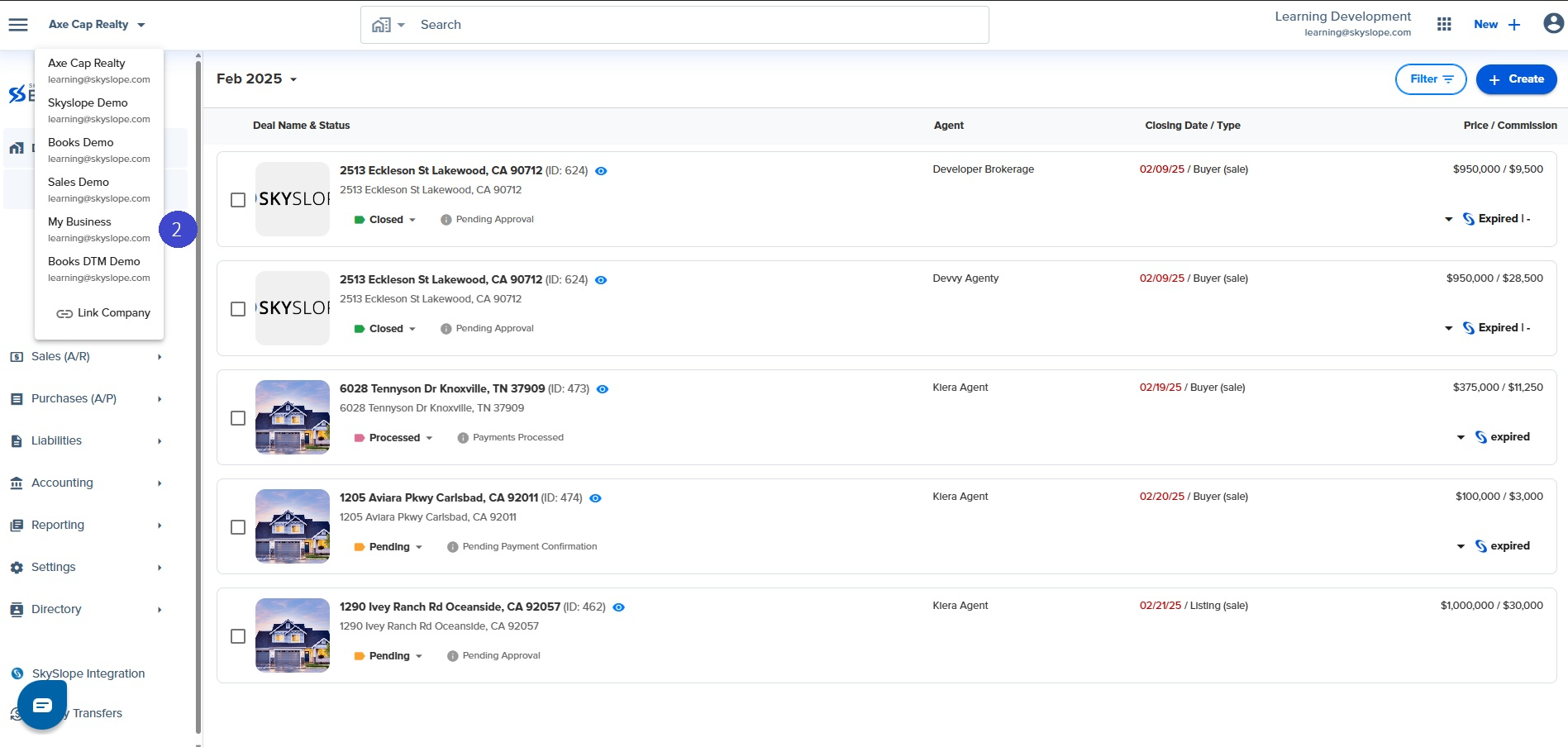Click the link chain icon for Link Company
The width and height of the screenshot is (1568, 747).
[64, 313]
